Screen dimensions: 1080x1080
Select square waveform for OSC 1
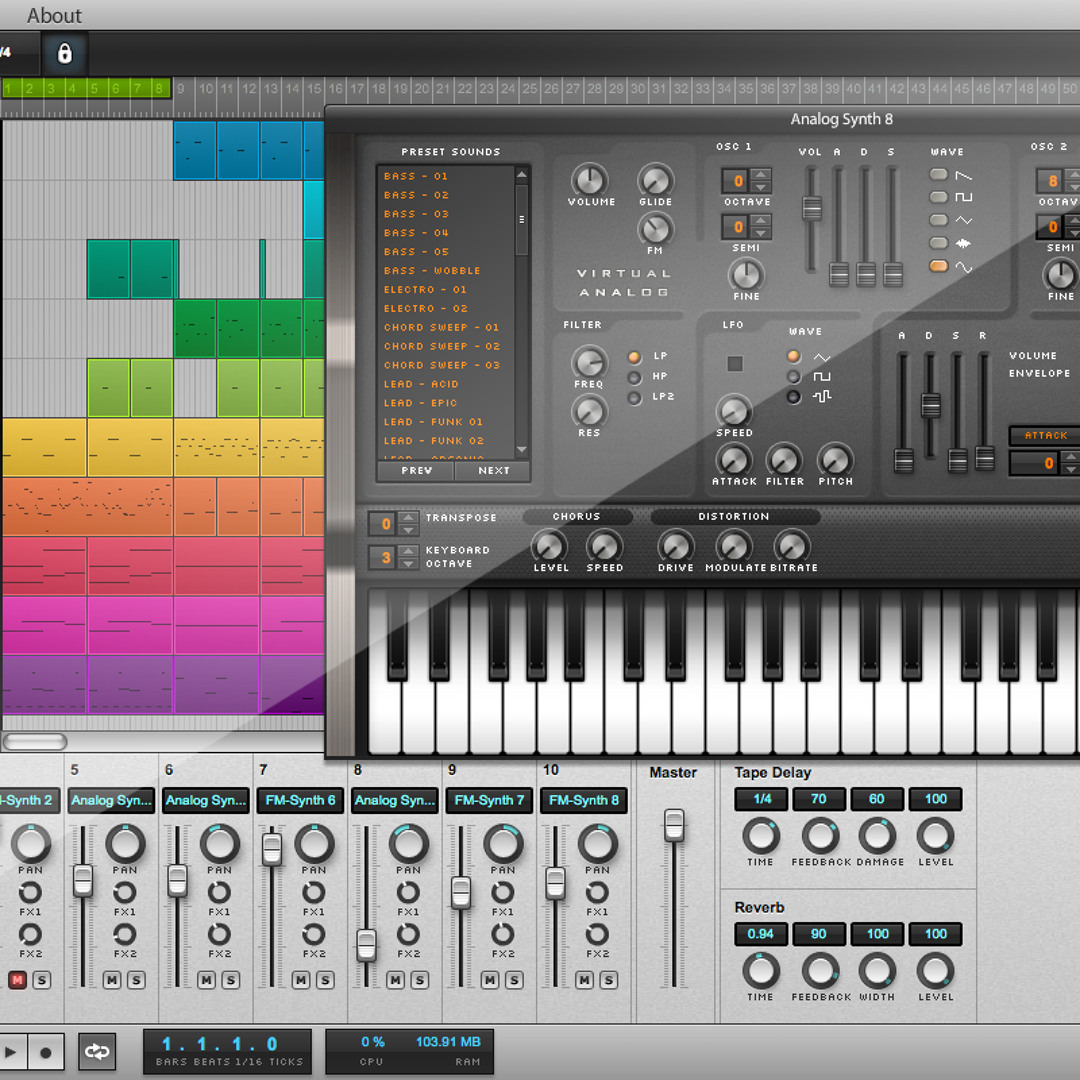(939, 197)
